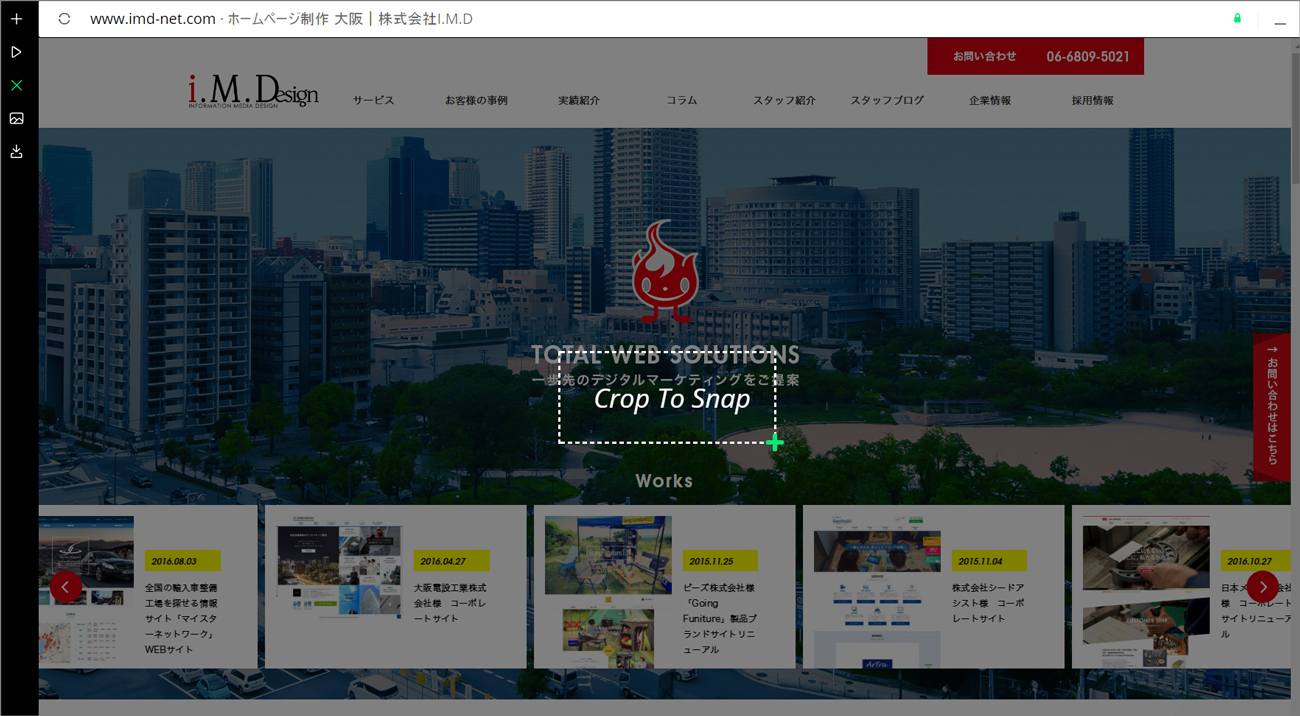Click the play triangle icon in sidebar
This screenshot has width=1300, height=716.
tap(16, 51)
